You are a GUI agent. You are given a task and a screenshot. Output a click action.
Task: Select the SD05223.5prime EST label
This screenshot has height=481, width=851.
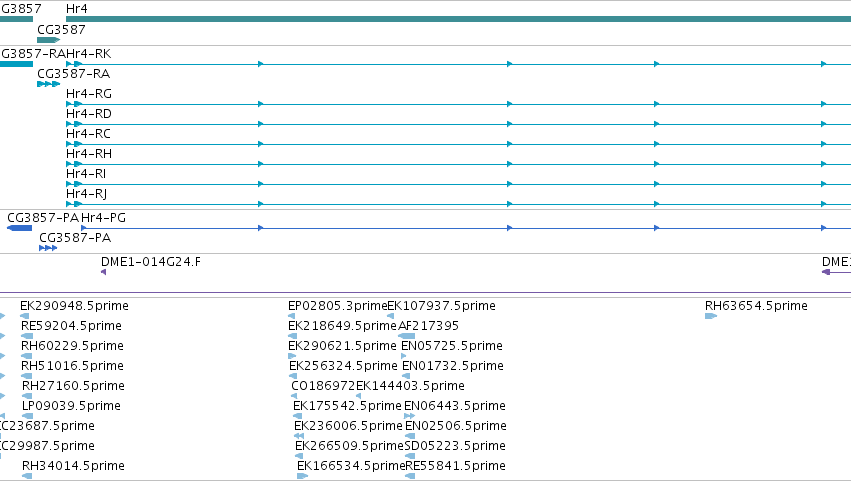(x=455, y=446)
